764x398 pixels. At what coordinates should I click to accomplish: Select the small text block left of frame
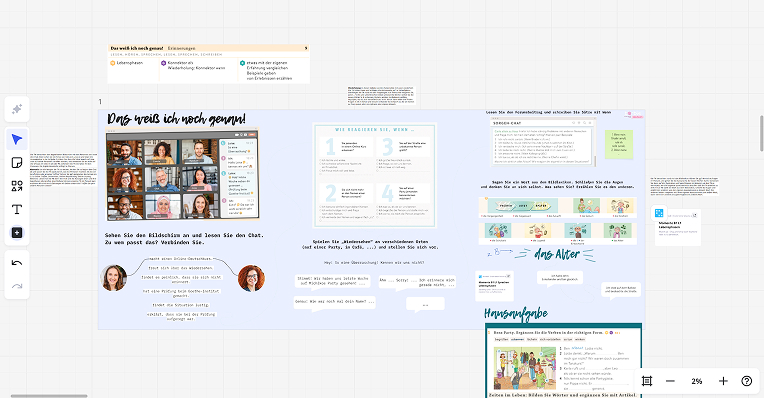point(63,170)
